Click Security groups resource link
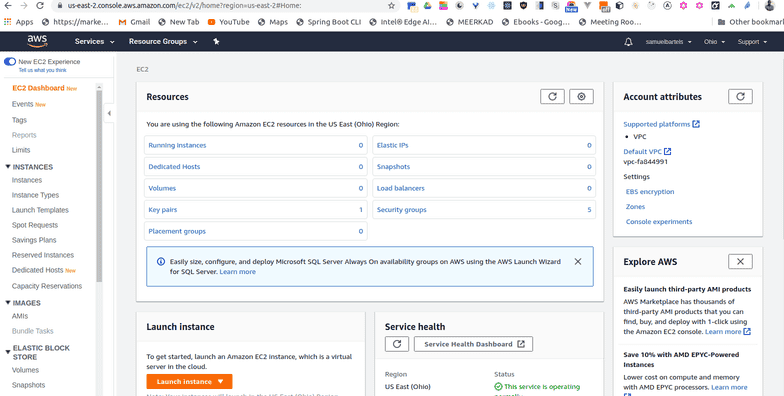The image size is (784, 396). coord(402,210)
